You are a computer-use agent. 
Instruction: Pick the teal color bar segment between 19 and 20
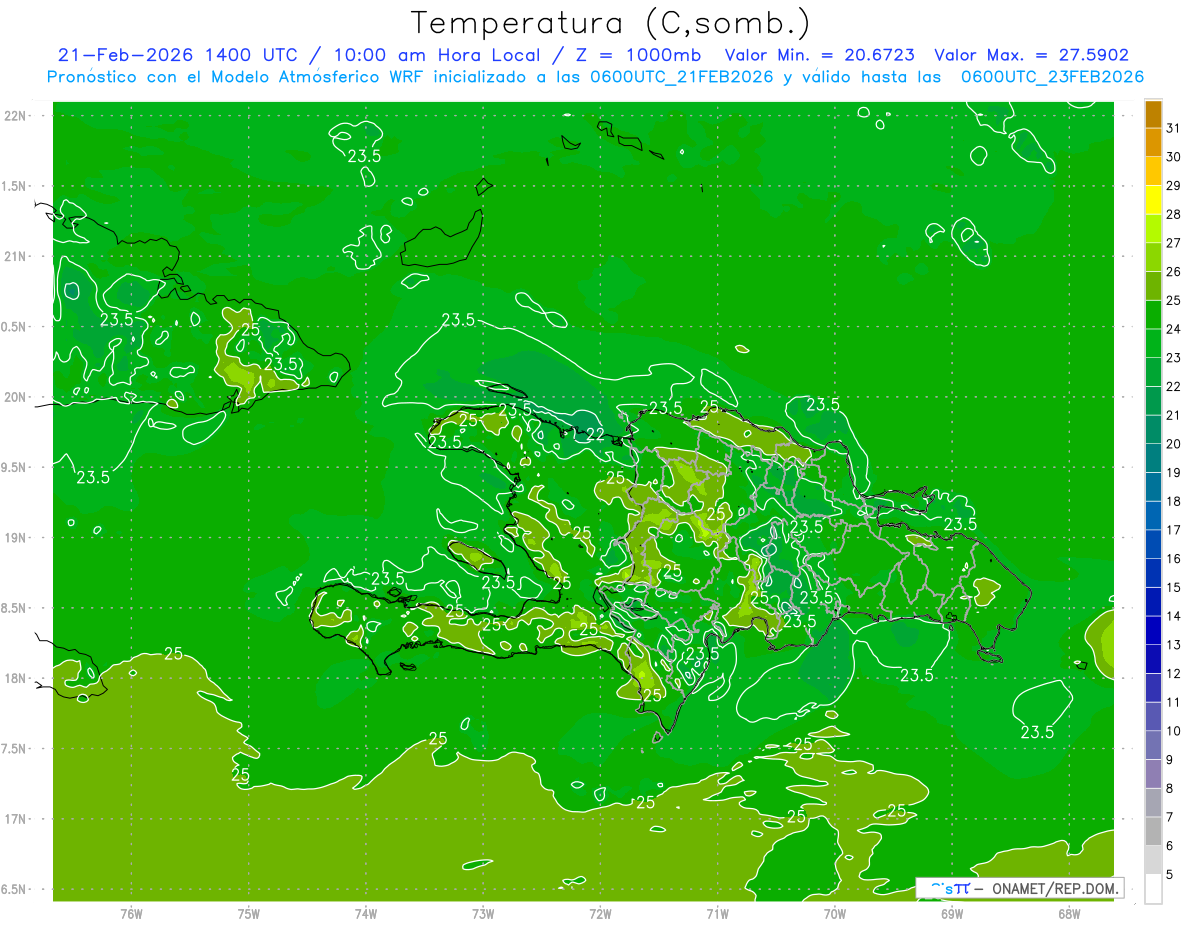pos(1153,458)
